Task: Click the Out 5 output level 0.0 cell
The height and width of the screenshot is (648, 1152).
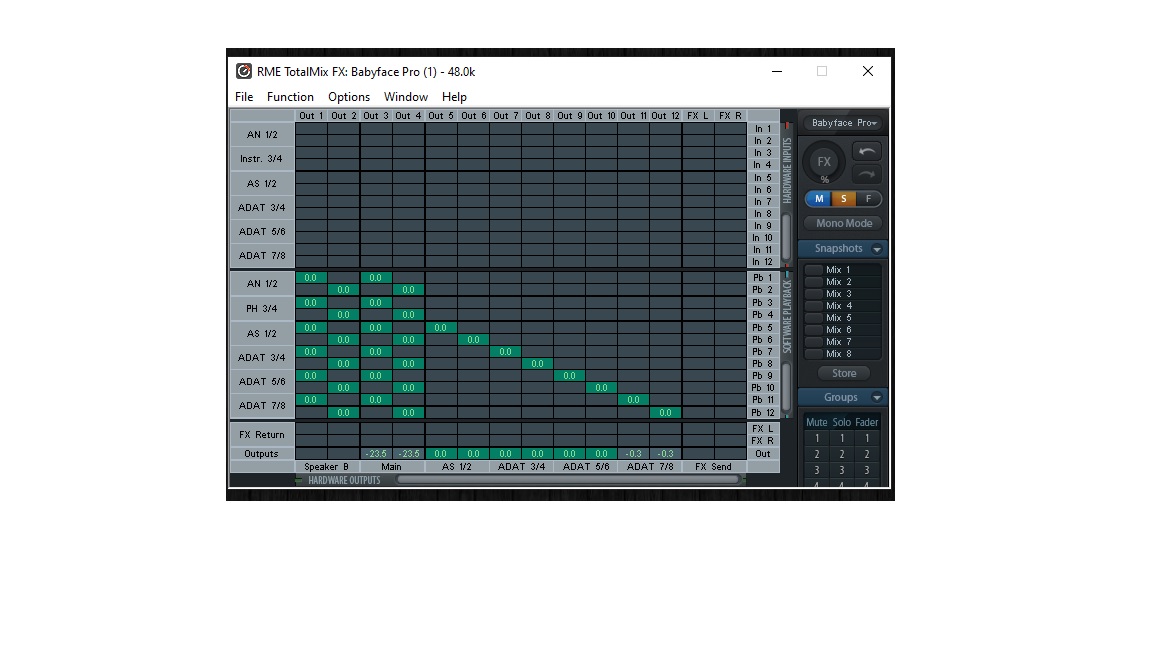Action: tap(440, 454)
